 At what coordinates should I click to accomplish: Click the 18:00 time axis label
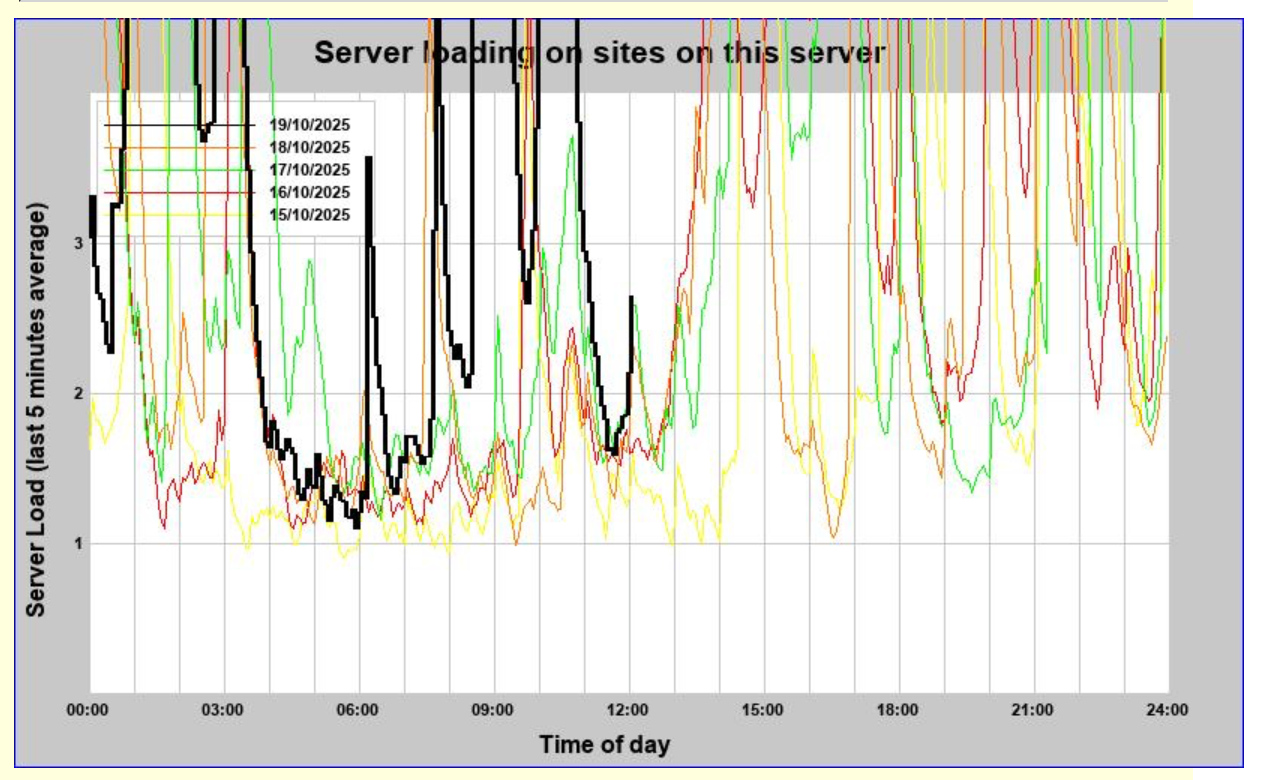pyautogui.click(x=897, y=710)
